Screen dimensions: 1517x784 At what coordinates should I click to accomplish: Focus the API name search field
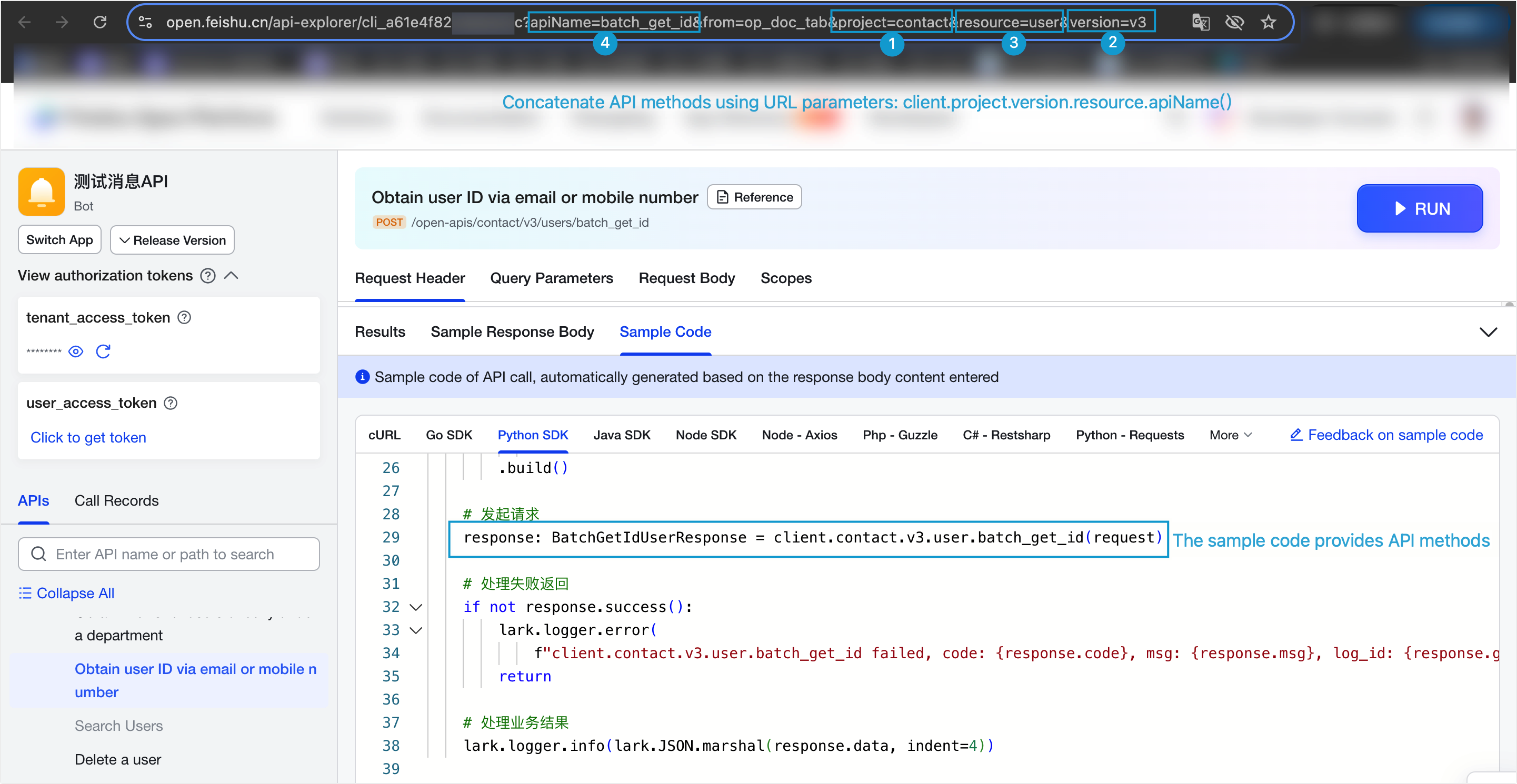coord(169,554)
